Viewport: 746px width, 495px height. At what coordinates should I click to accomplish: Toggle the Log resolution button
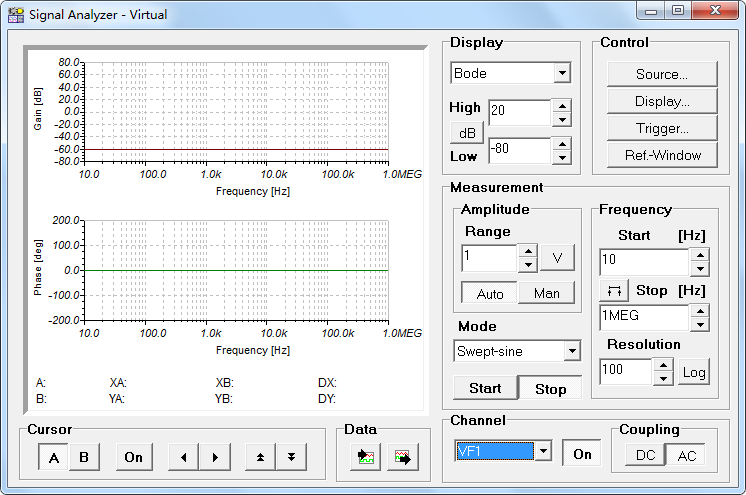[x=694, y=372]
